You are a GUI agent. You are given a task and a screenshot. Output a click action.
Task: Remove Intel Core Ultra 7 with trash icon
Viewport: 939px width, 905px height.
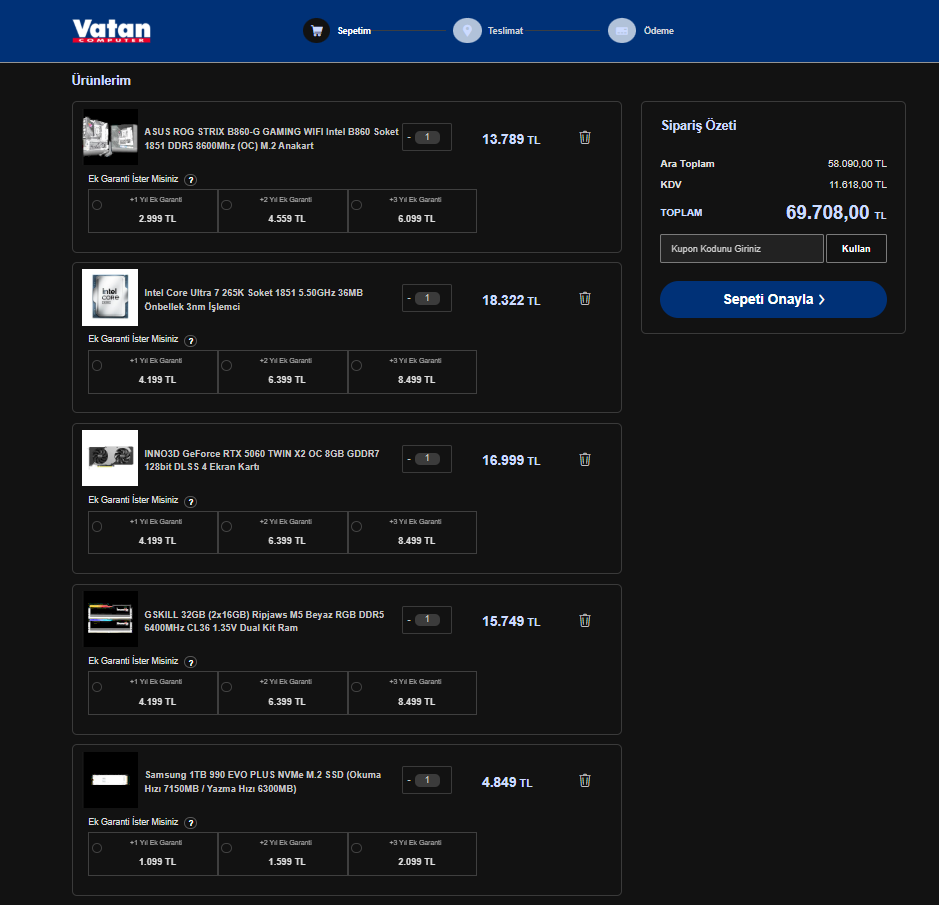point(585,298)
